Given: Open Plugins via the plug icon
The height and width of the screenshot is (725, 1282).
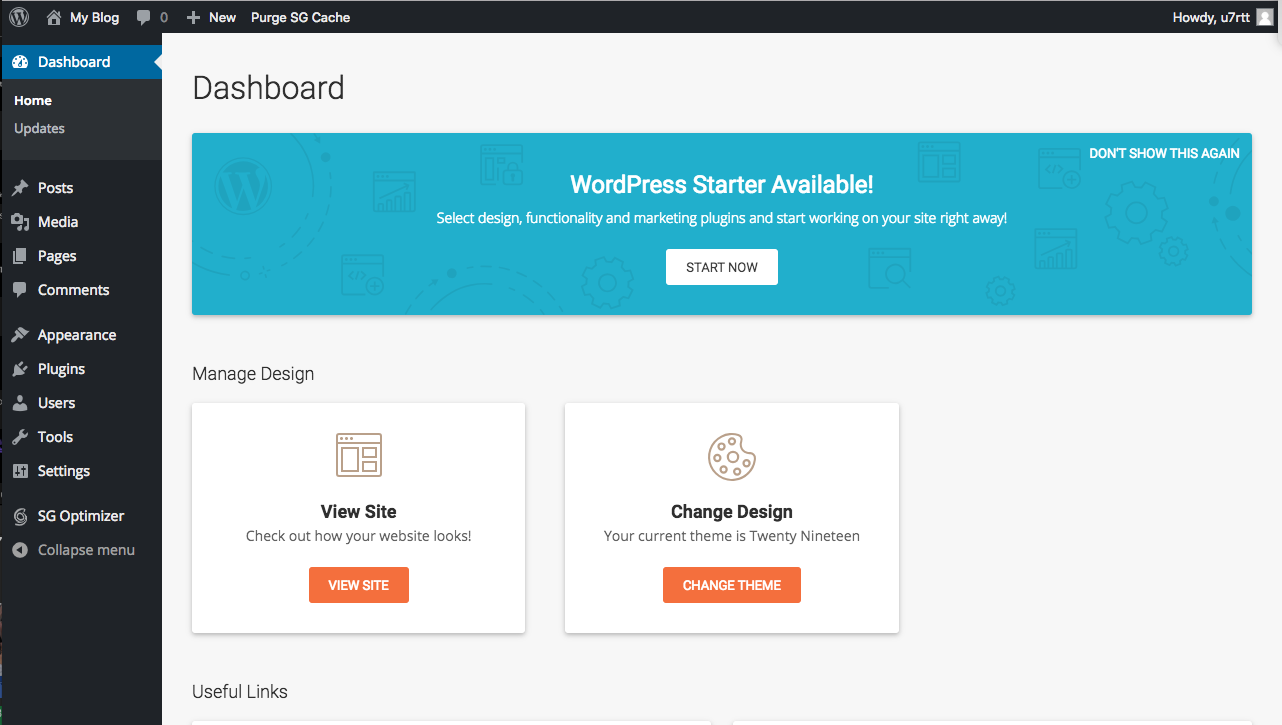Looking at the screenshot, I should tap(20, 369).
